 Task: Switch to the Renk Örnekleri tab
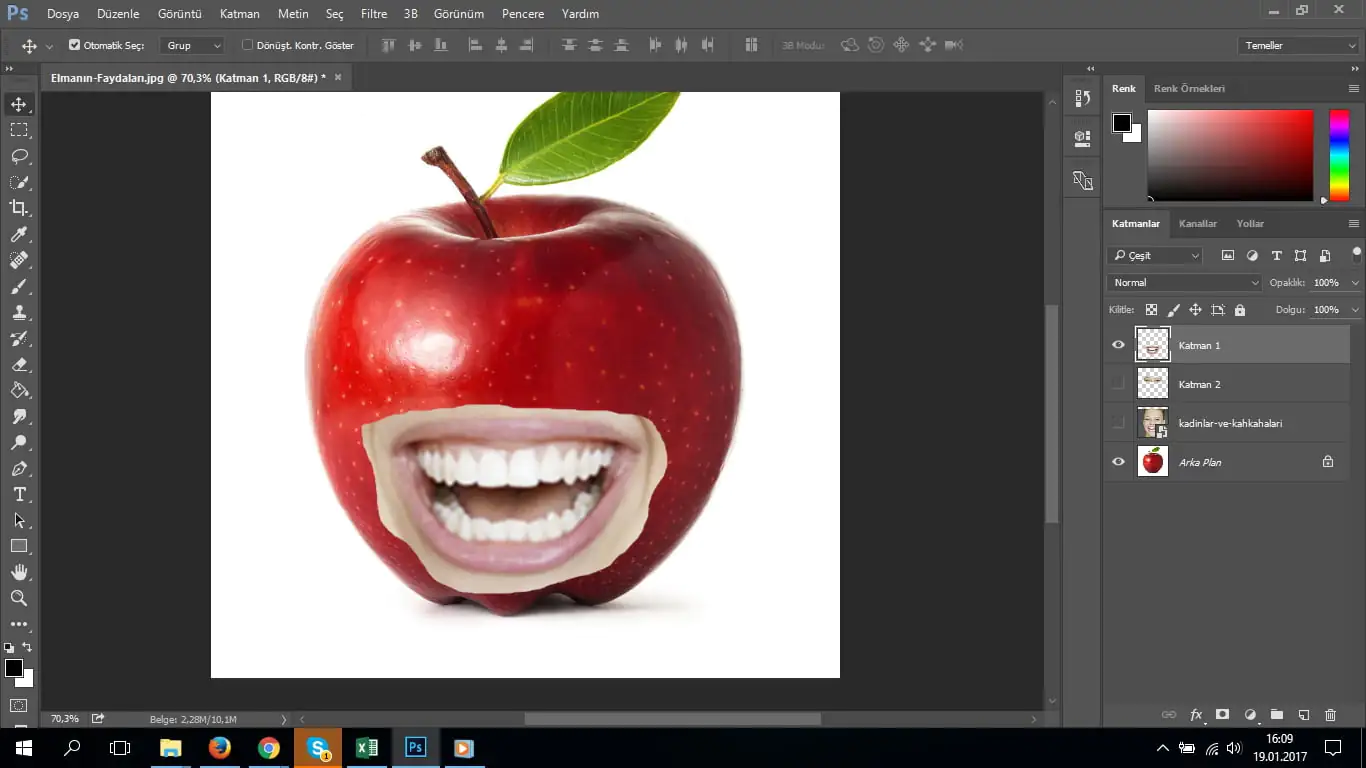(1189, 89)
